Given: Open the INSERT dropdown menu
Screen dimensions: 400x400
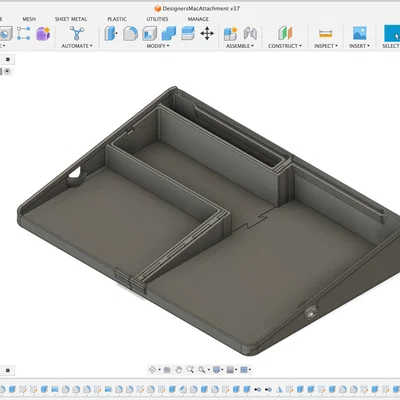Looking at the screenshot, I should click(359, 46).
